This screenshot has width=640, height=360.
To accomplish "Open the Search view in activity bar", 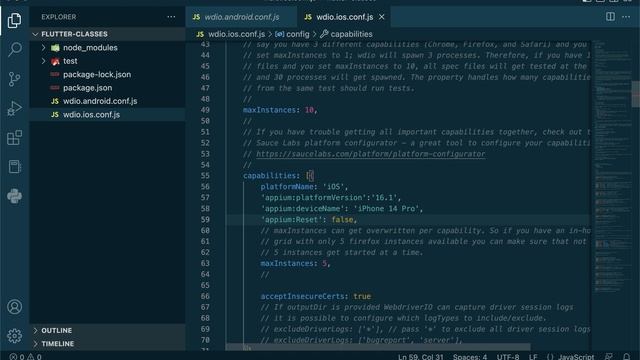I will [x=14, y=49].
